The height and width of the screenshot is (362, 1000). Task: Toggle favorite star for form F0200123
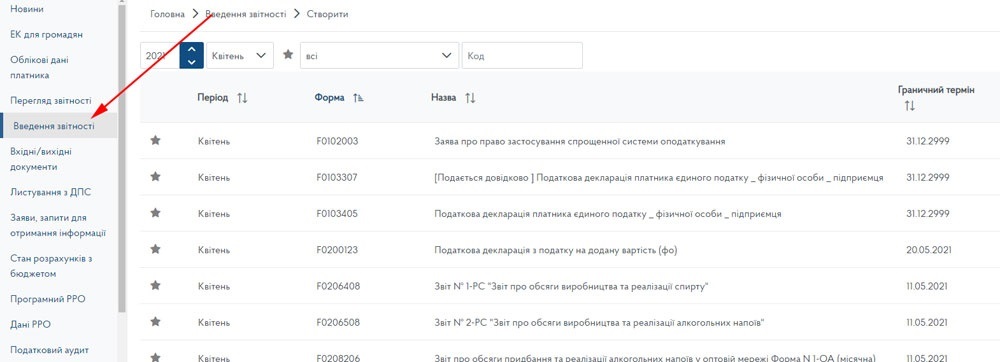tap(155, 249)
